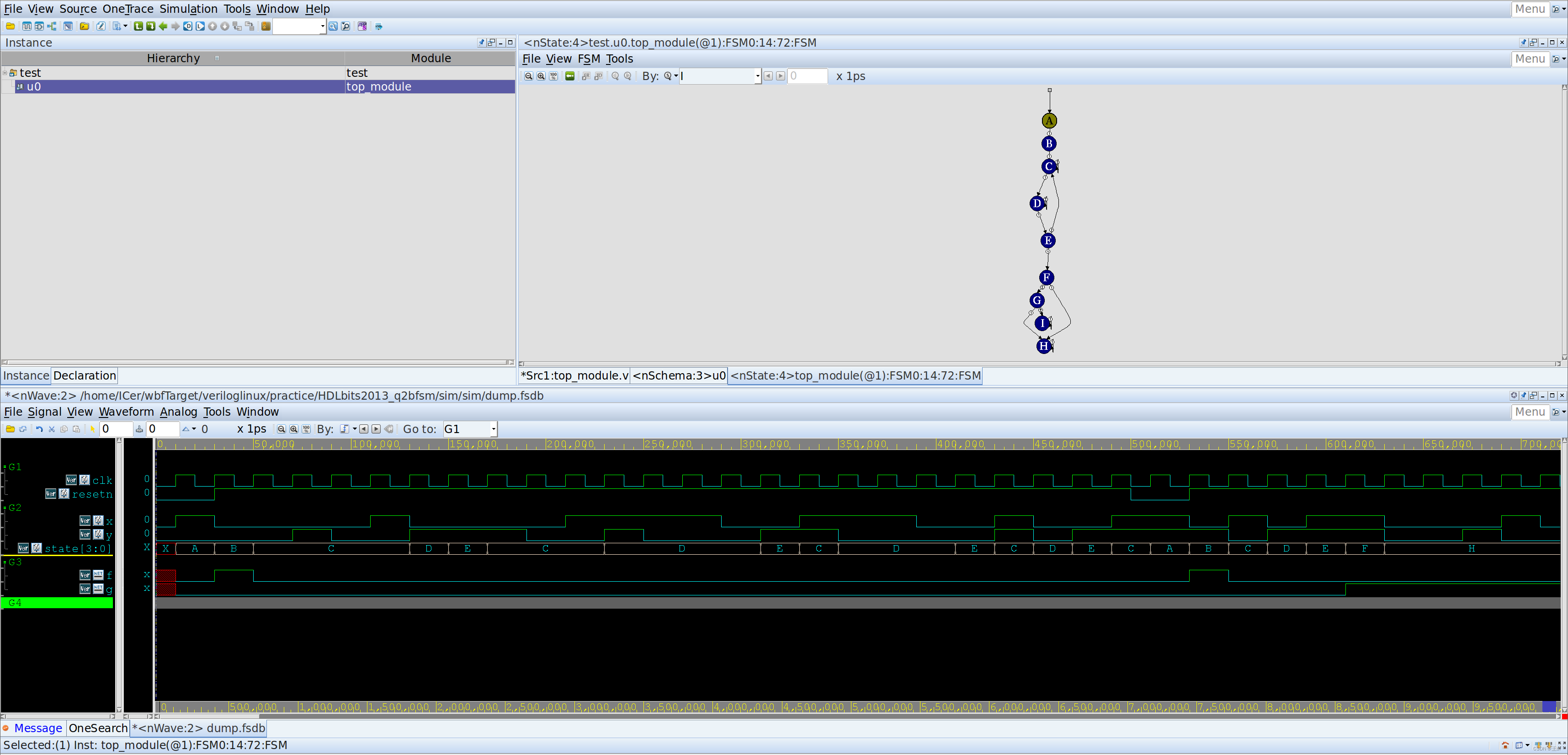Switch to the nSchema:3 u0 tab
This screenshot has height=755, width=1568.
pos(679,376)
